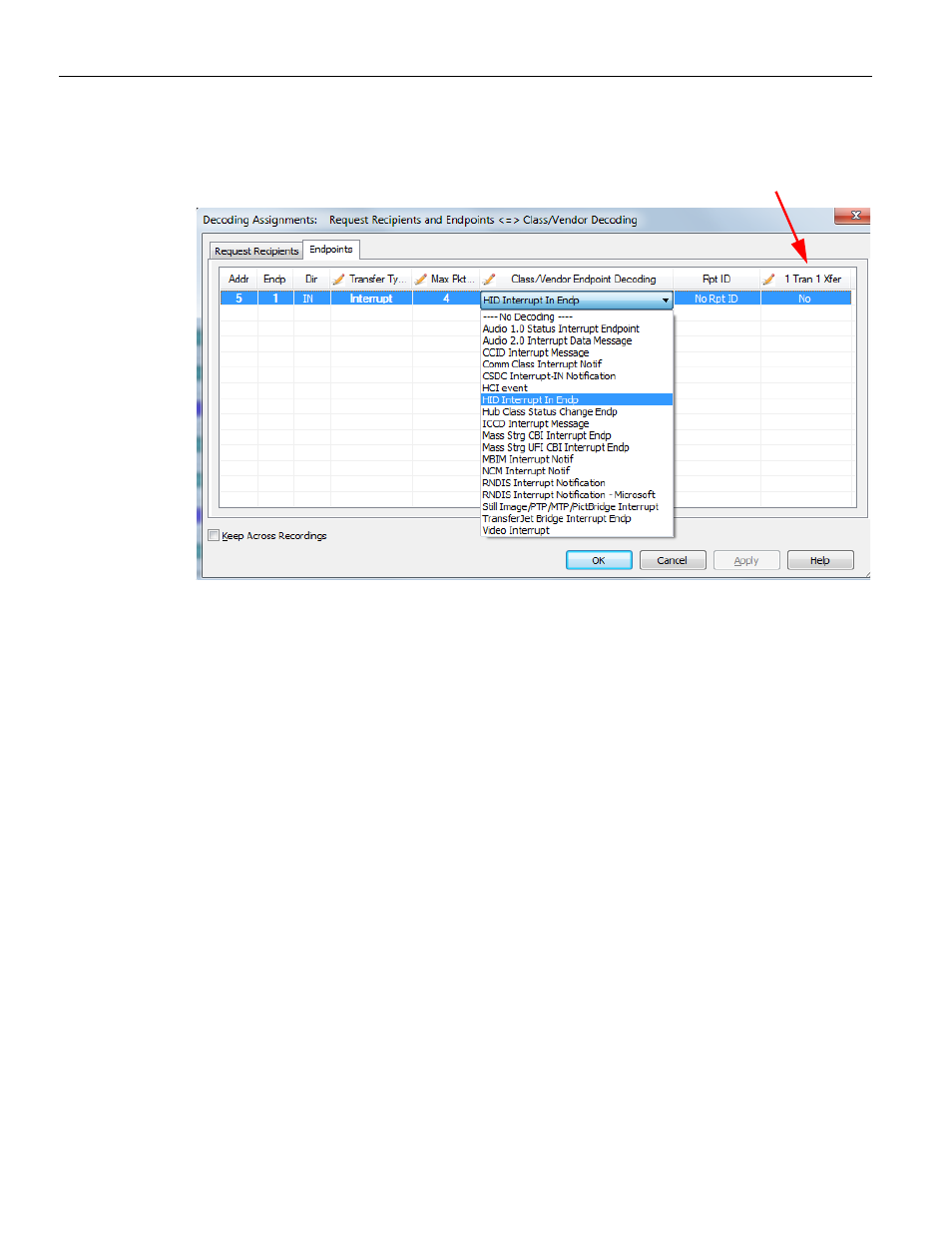Viewport: 952px width, 1233px height.
Task: Click the Dir column header
Action: tap(311, 280)
